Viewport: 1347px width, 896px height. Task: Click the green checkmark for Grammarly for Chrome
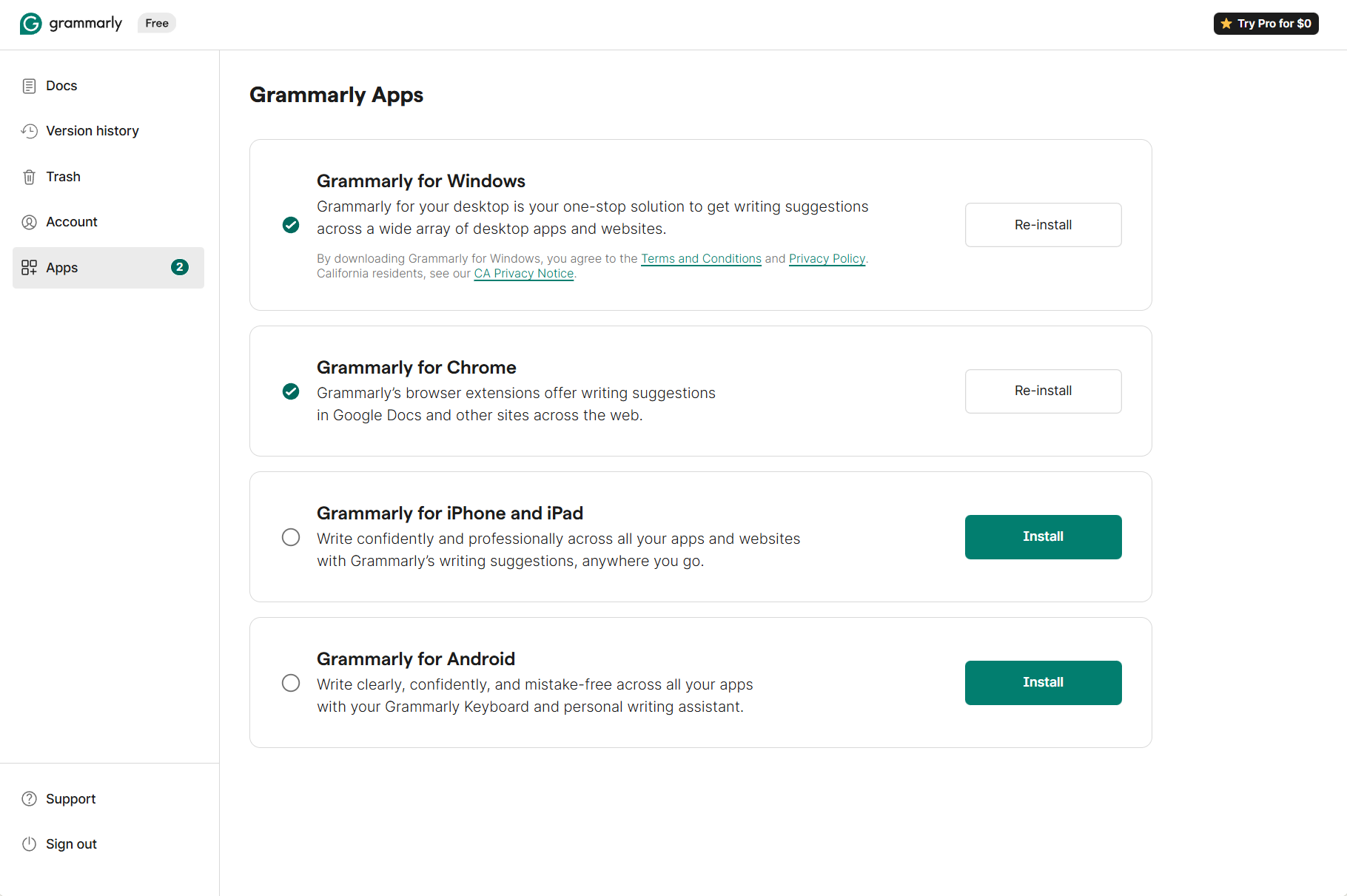coord(291,391)
